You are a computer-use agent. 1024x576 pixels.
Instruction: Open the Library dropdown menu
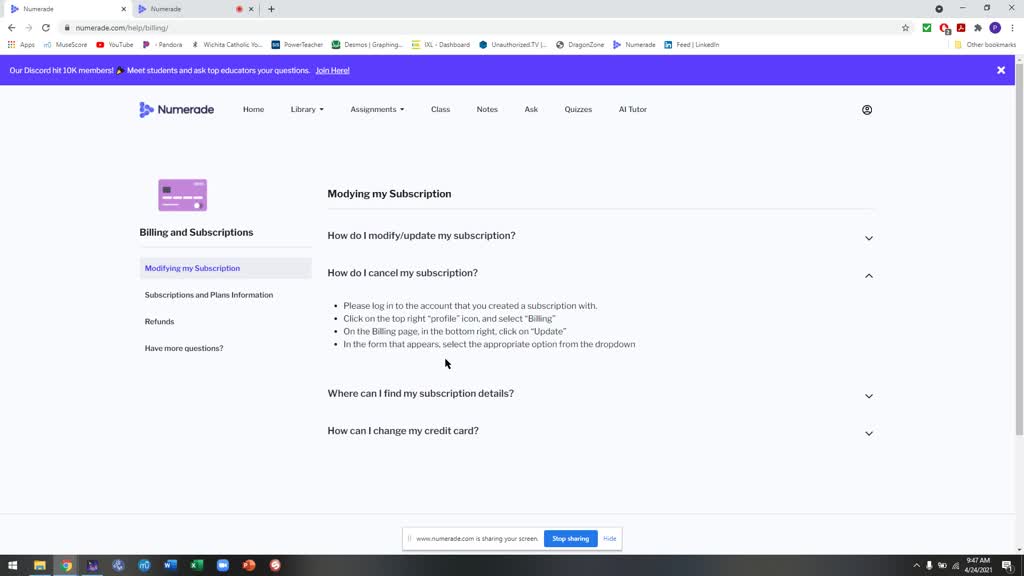click(x=307, y=110)
